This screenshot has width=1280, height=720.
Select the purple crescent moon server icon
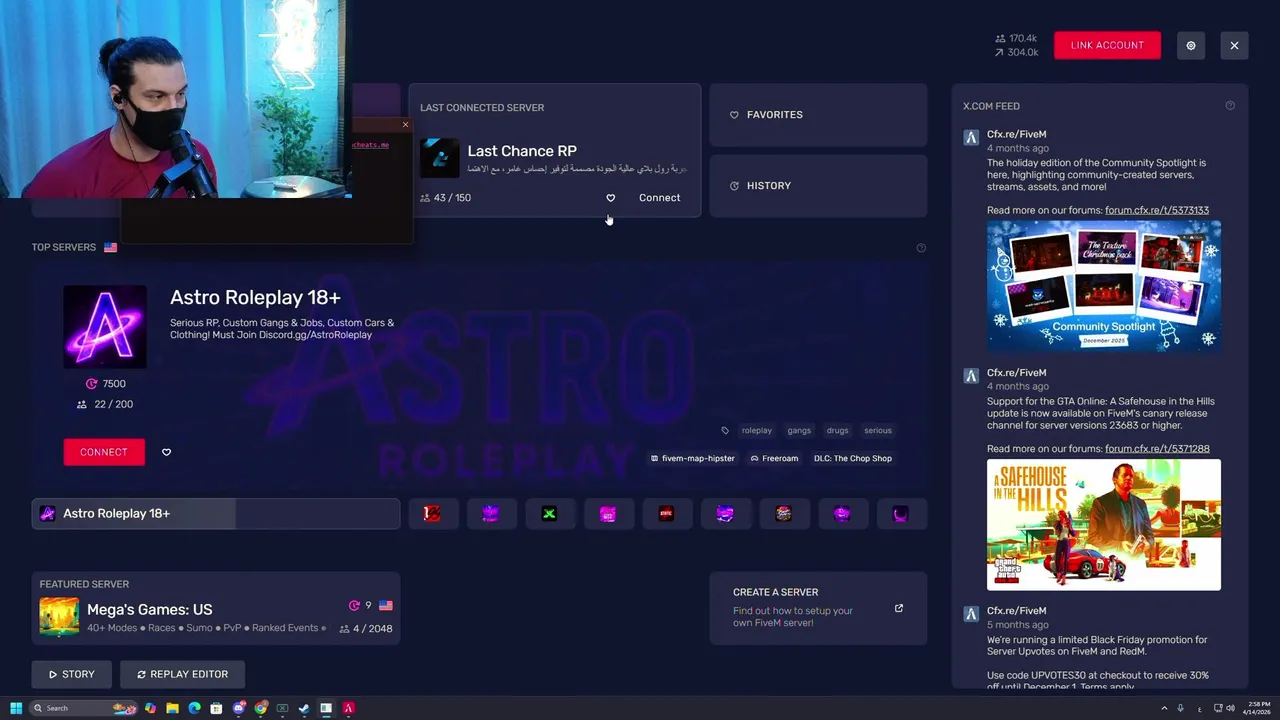coord(900,514)
